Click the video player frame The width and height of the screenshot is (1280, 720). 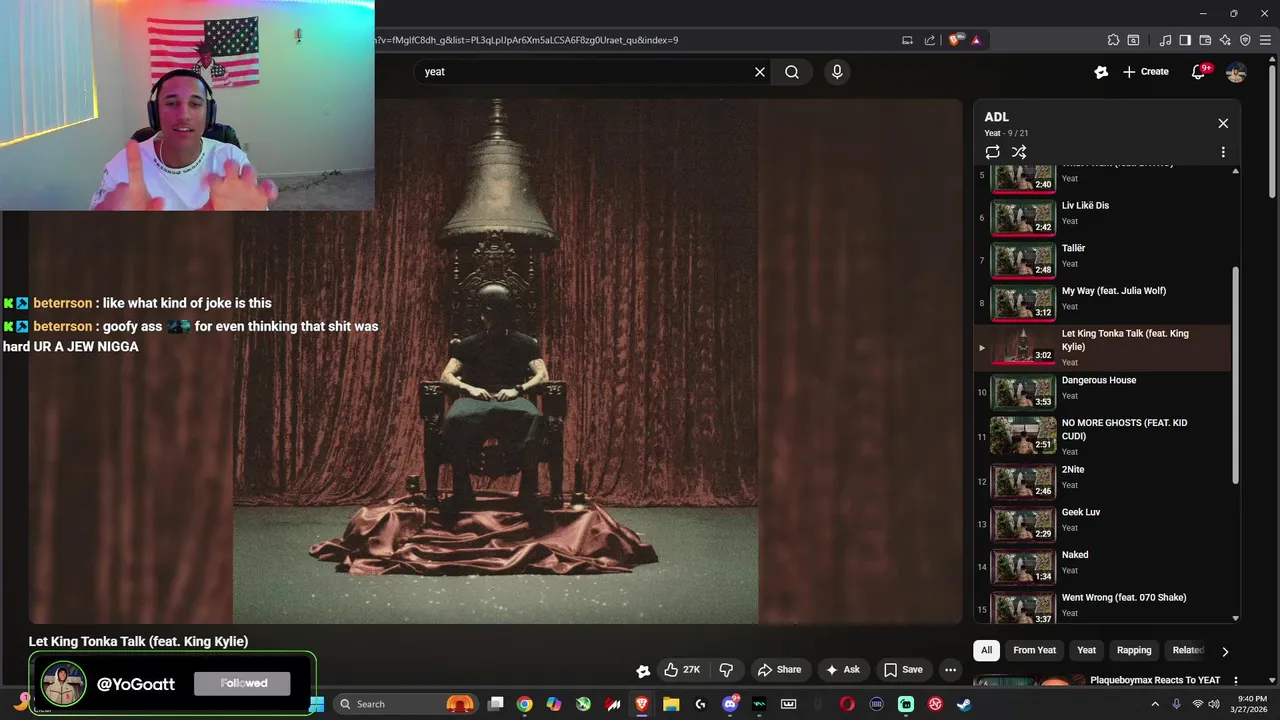495,361
